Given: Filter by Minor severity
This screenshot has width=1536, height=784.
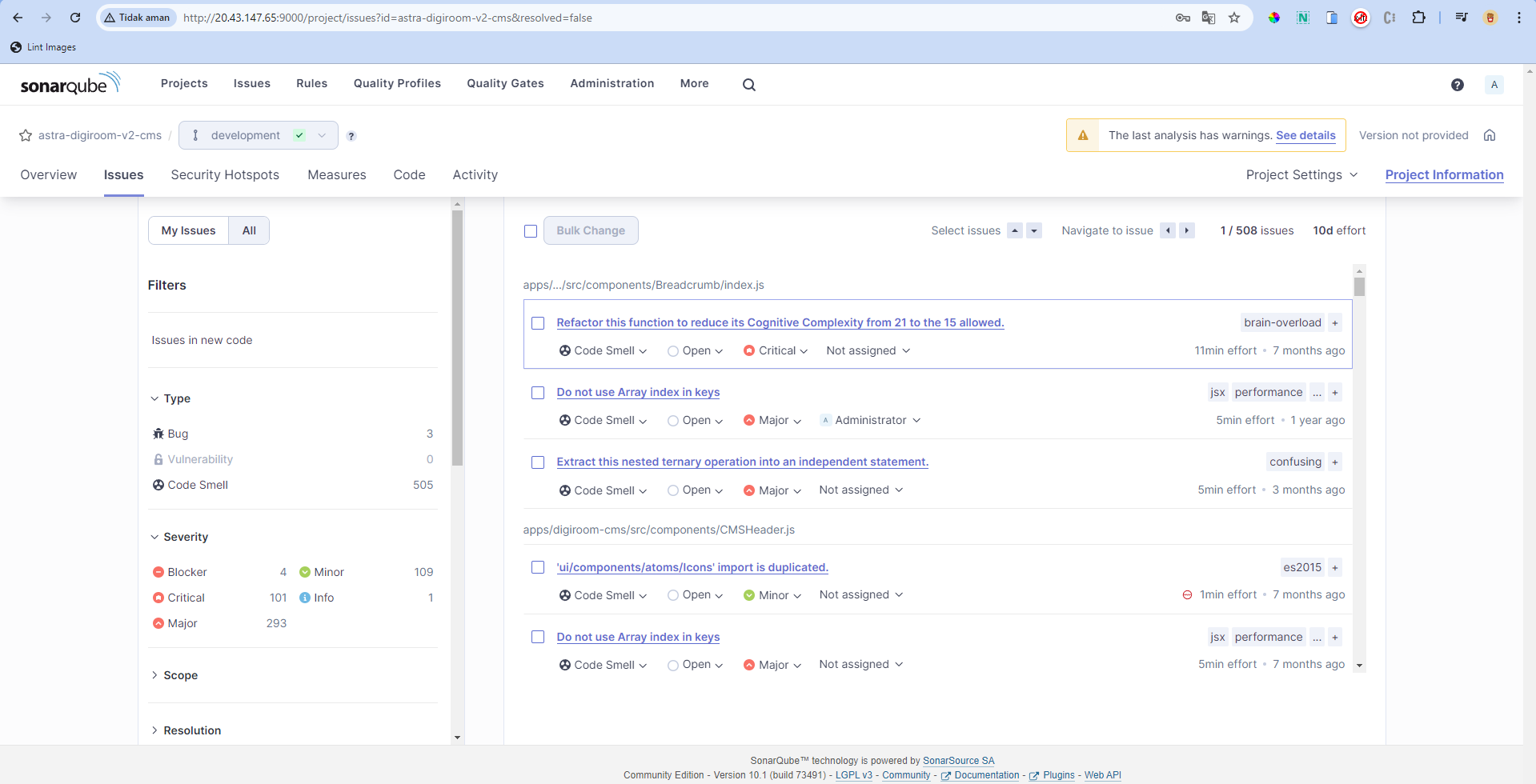Looking at the screenshot, I should (x=367, y=572).
